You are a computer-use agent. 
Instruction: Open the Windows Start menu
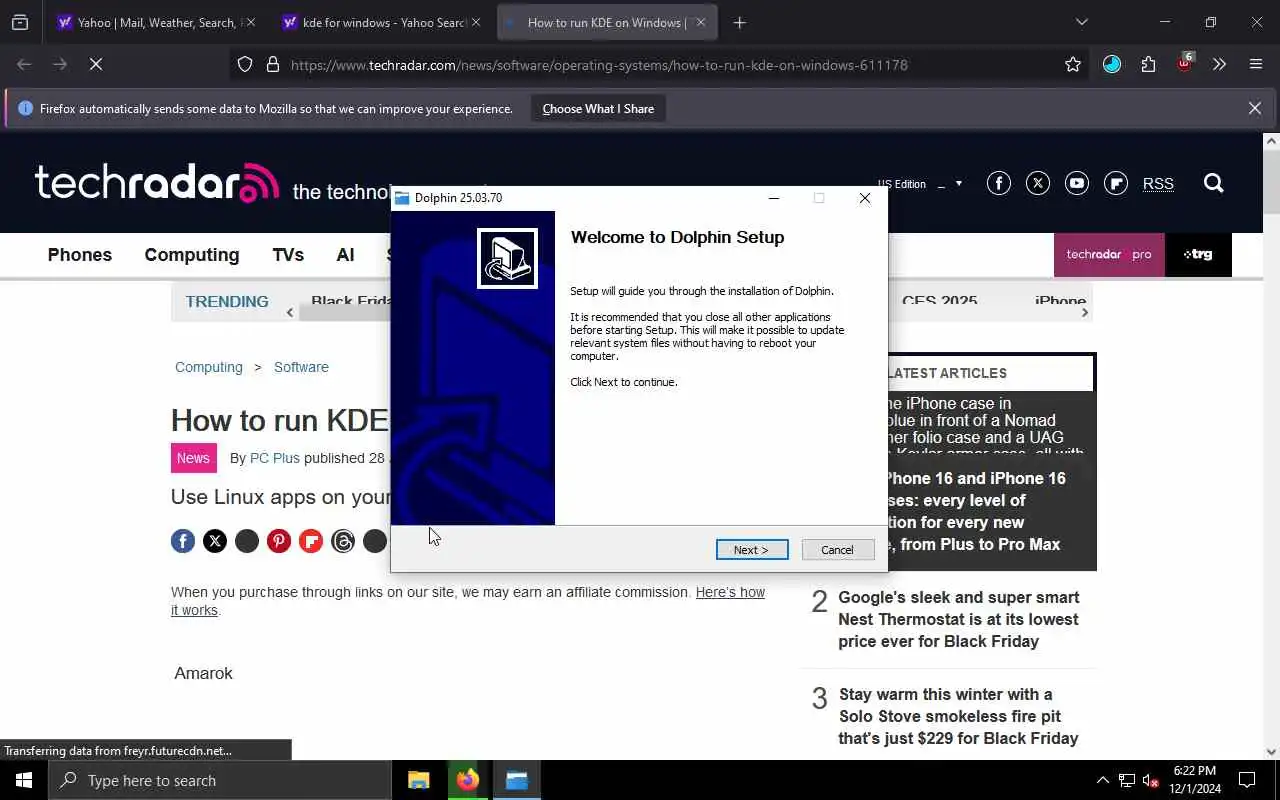pos(24,780)
